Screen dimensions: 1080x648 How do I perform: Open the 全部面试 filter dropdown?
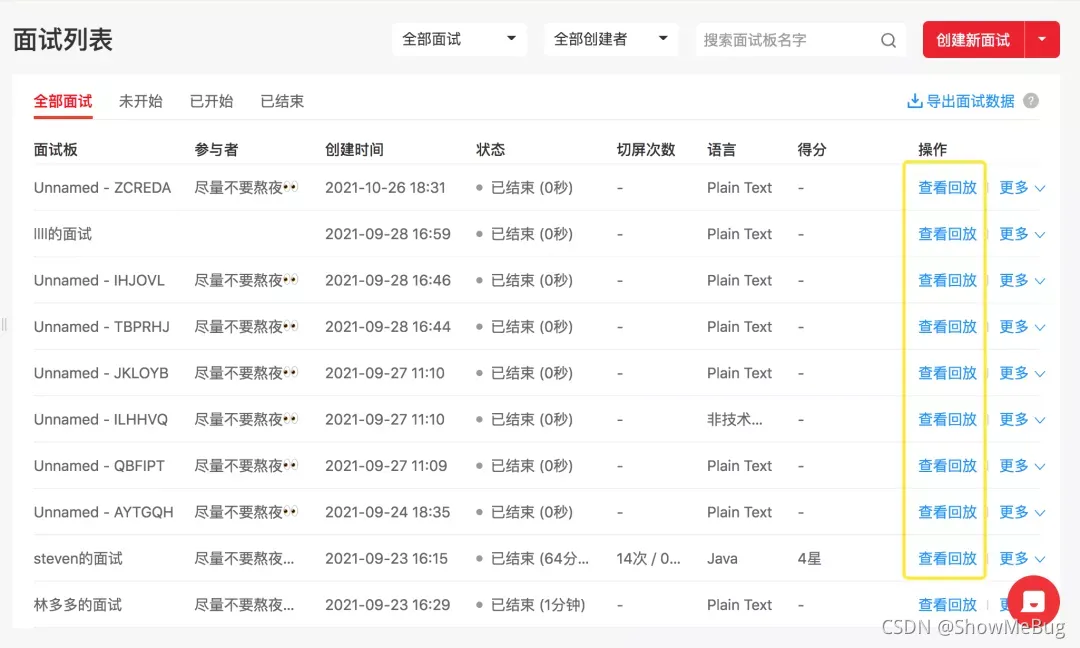coord(459,39)
